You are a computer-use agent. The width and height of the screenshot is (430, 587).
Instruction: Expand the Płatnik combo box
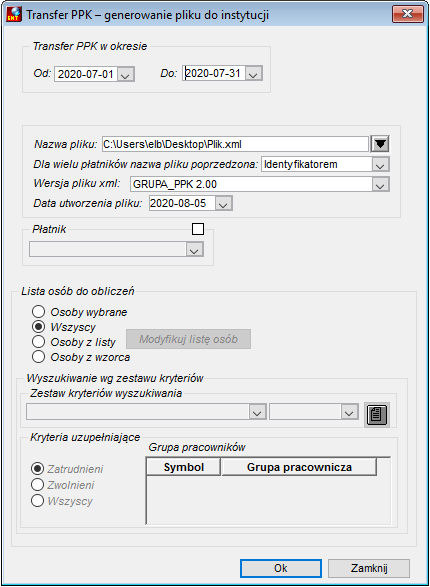click(194, 250)
